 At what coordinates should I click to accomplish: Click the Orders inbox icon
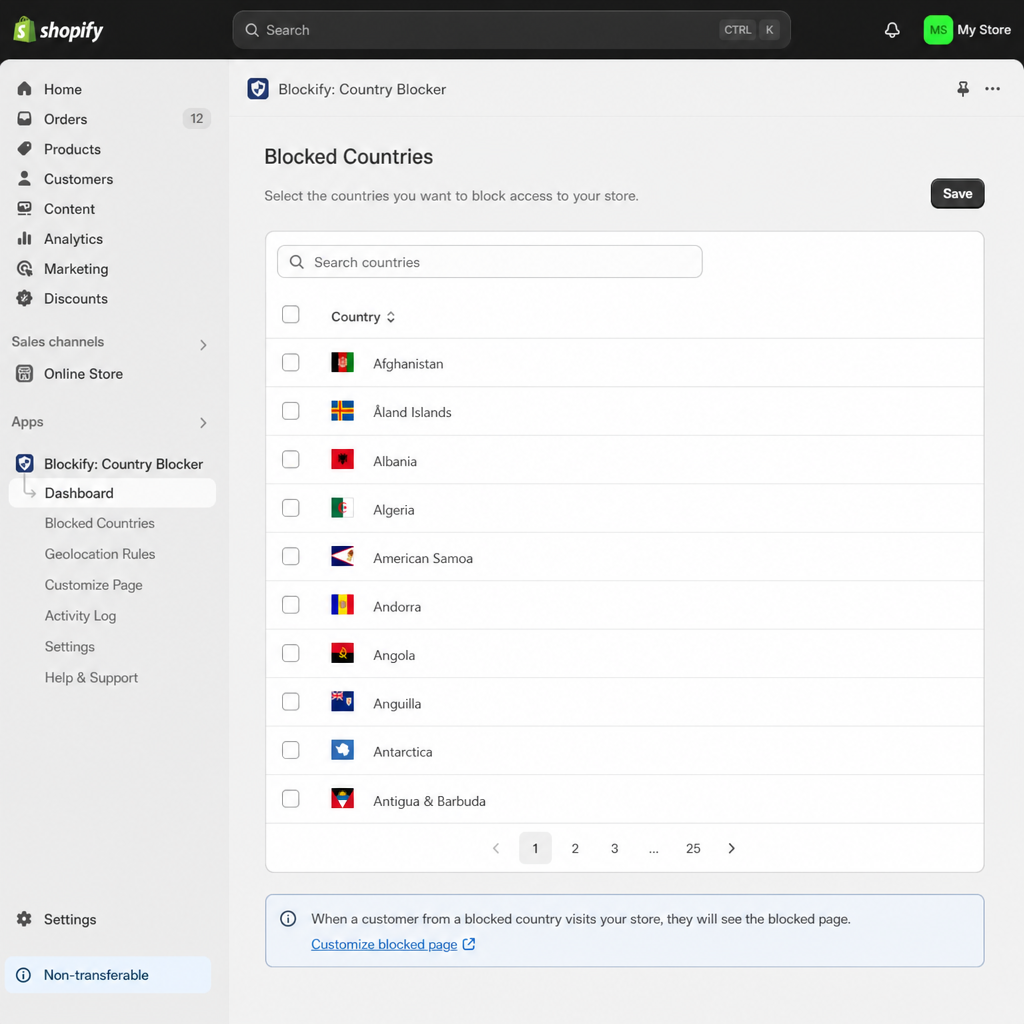click(25, 119)
